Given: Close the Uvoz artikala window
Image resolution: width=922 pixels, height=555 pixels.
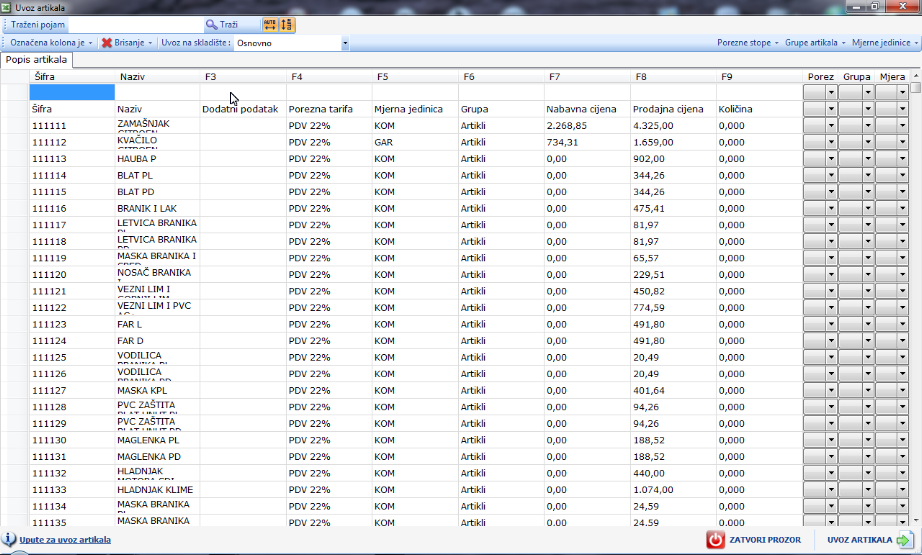Looking at the screenshot, I should [x=903, y=6].
